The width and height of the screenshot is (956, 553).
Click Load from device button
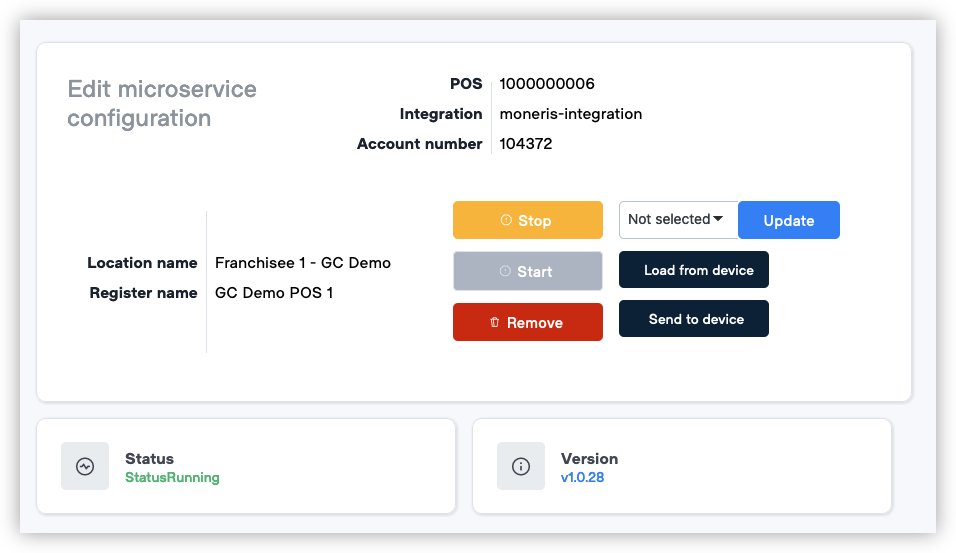point(694,269)
